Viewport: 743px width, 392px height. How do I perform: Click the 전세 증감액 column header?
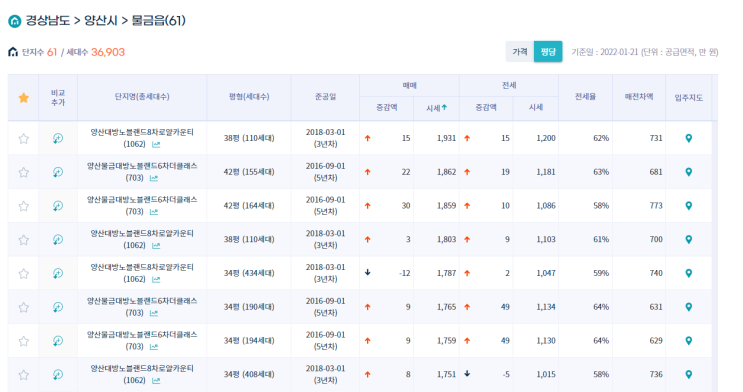tap(486, 108)
